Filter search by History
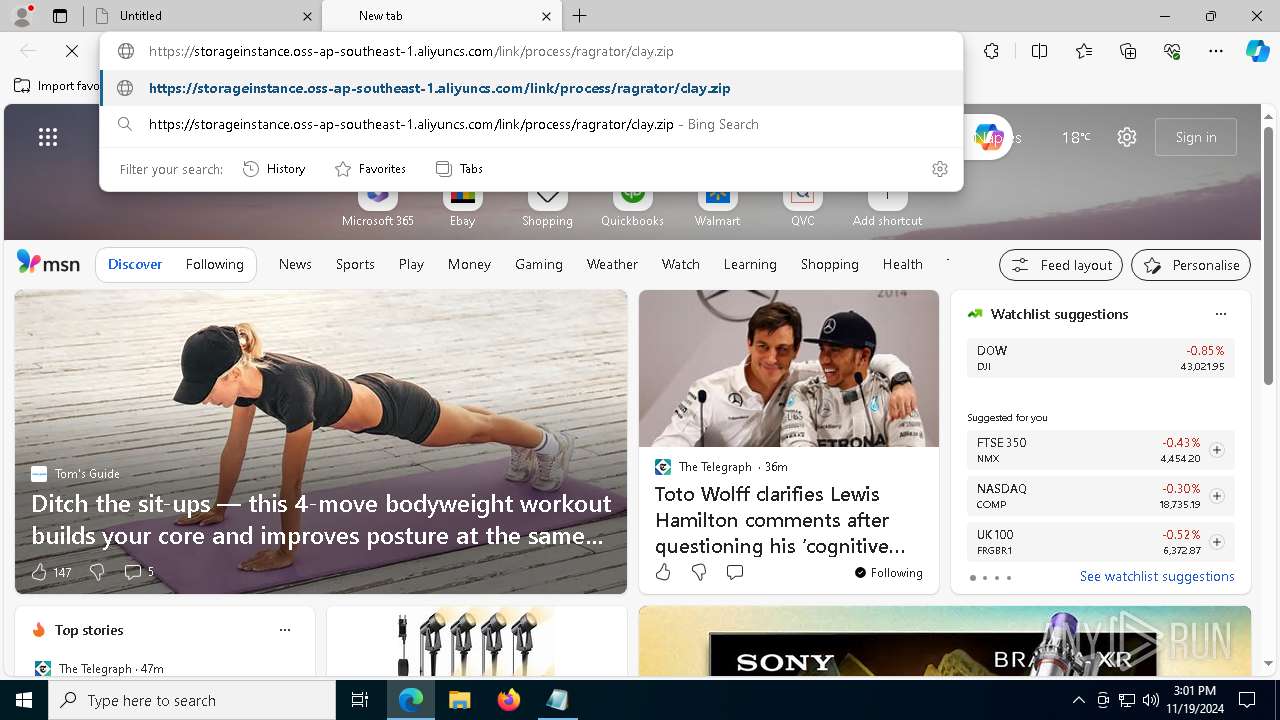1280x720 pixels. (274, 169)
